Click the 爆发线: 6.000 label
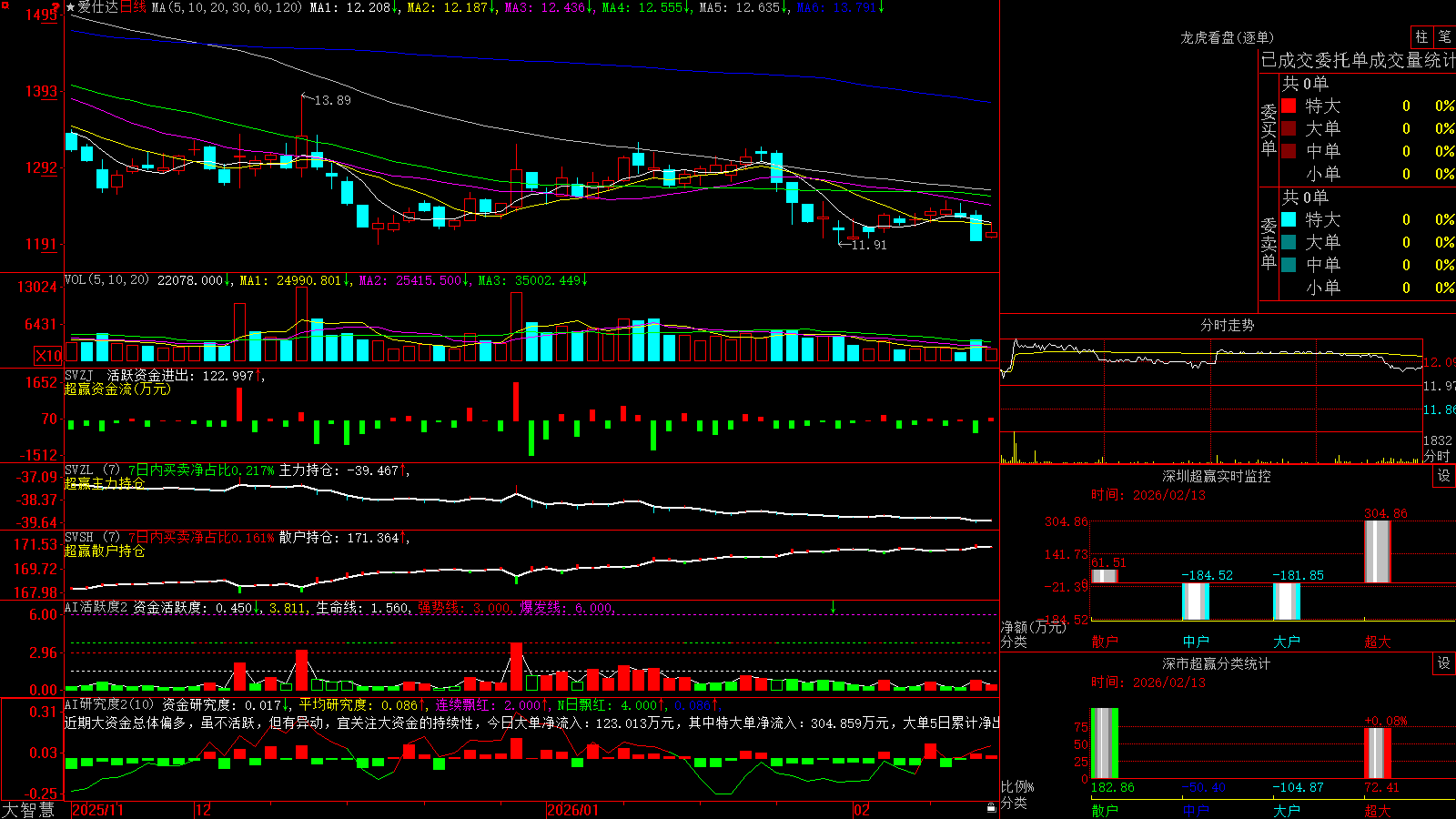1456x819 pixels. coord(567,607)
